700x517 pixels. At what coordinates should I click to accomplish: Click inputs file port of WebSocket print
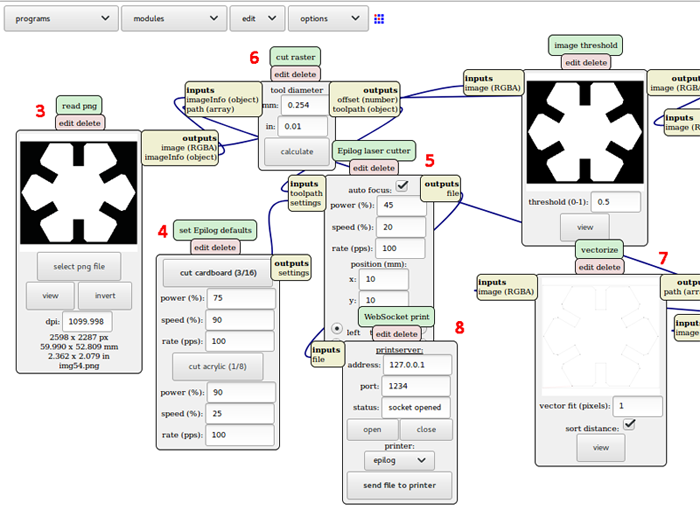pos(326,354)
